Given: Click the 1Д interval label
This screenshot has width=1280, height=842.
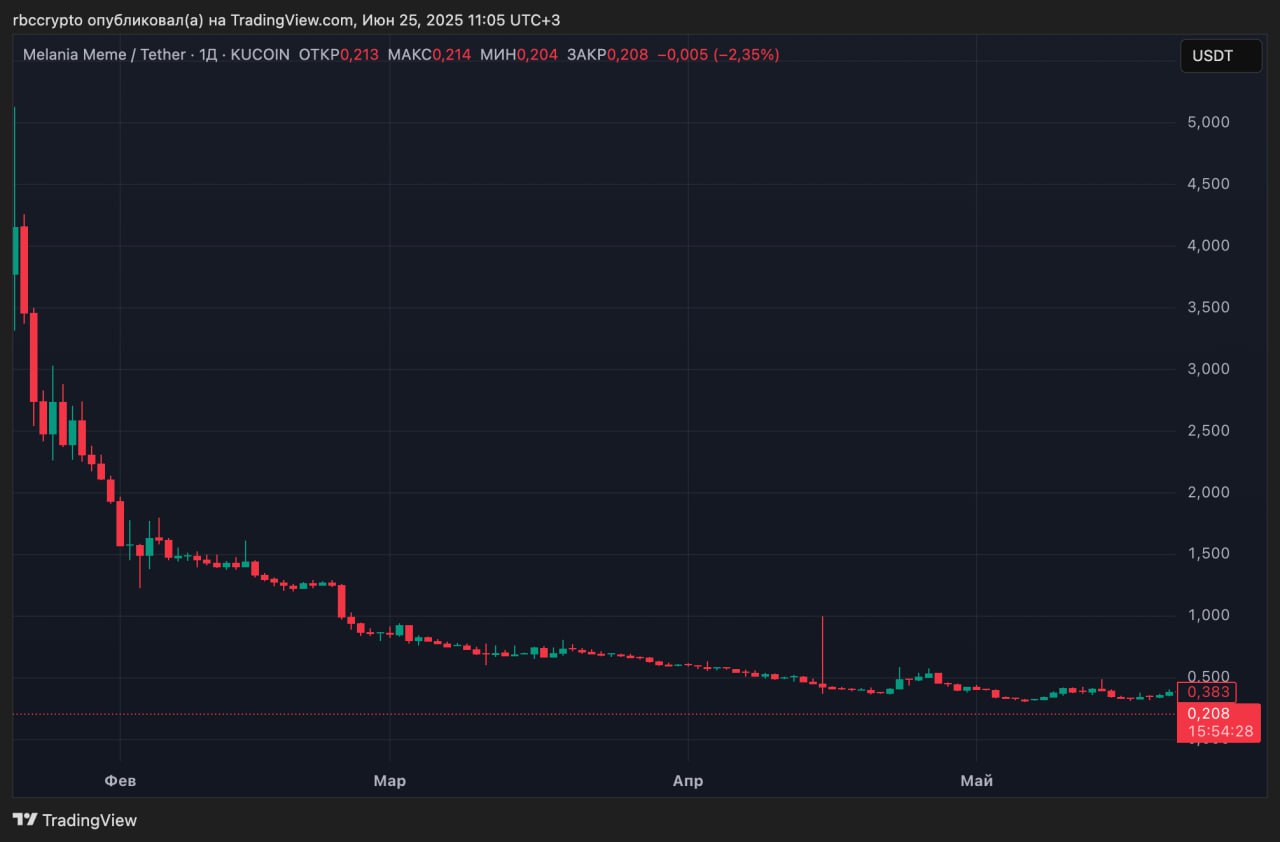Looking at the screenshot, I should [208, 55].
